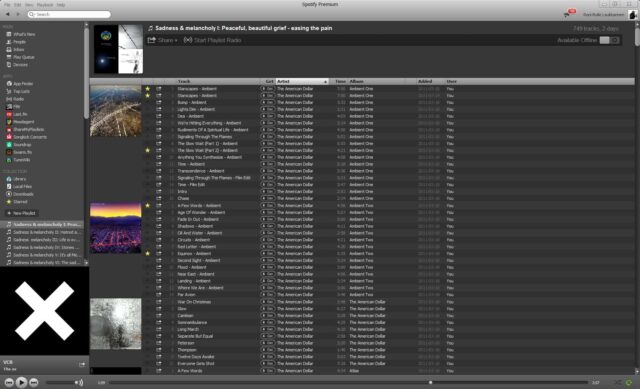Screen dimensions: 640x389
Task: Start Playlist Radio for this playlist
Action: pos(213,40)
